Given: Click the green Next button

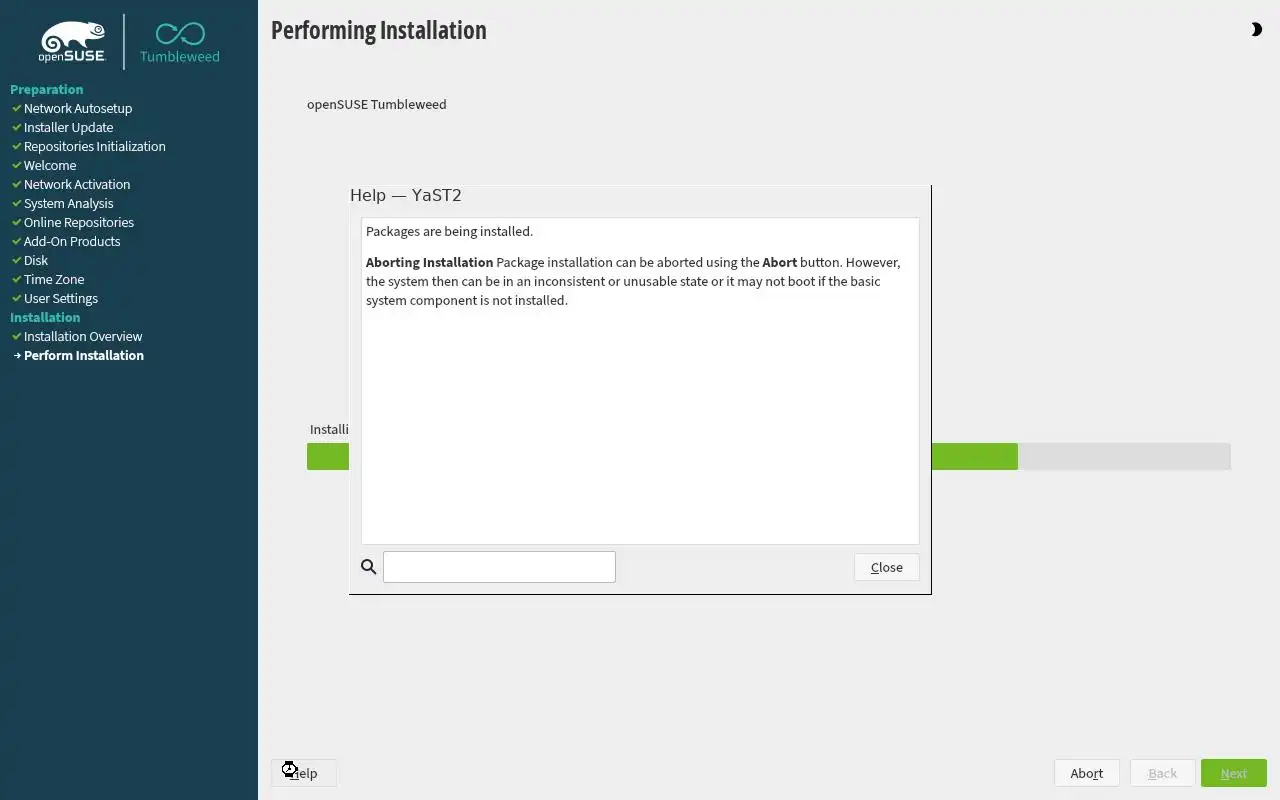Looking at the screenshot, I should (1233, 773).
